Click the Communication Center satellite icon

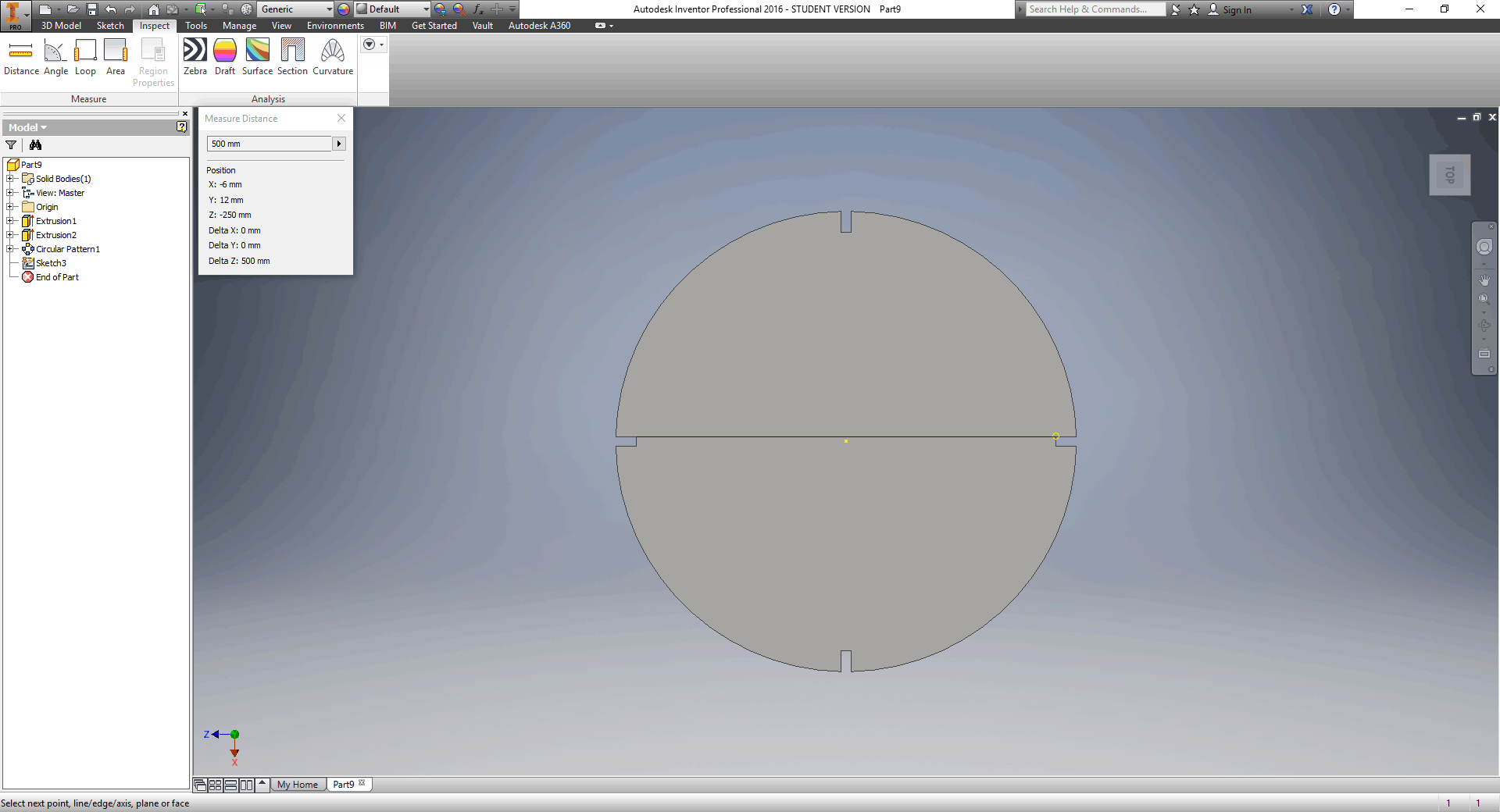[x=1176, y=9]
